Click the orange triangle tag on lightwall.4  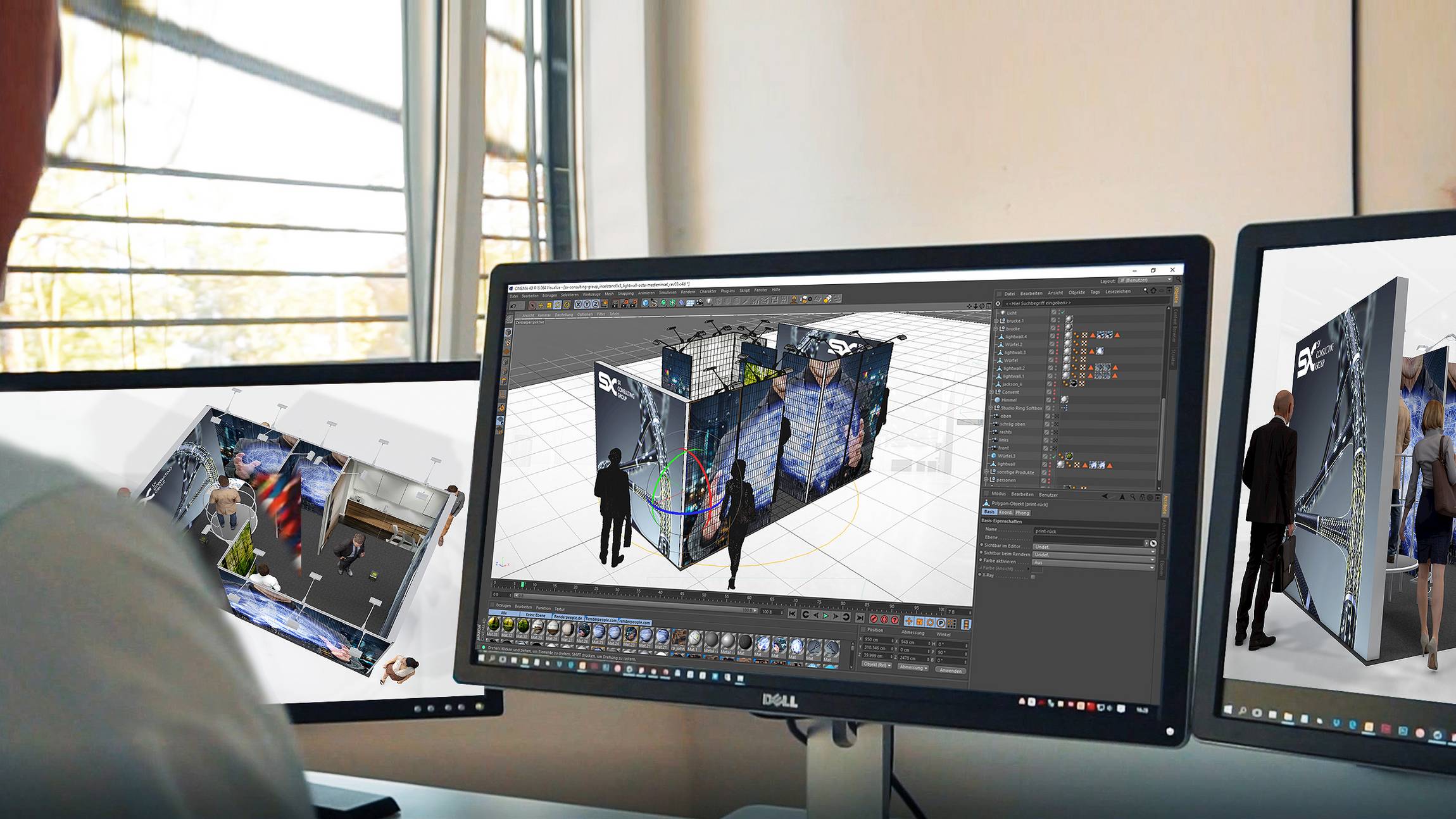(1093, 335)
